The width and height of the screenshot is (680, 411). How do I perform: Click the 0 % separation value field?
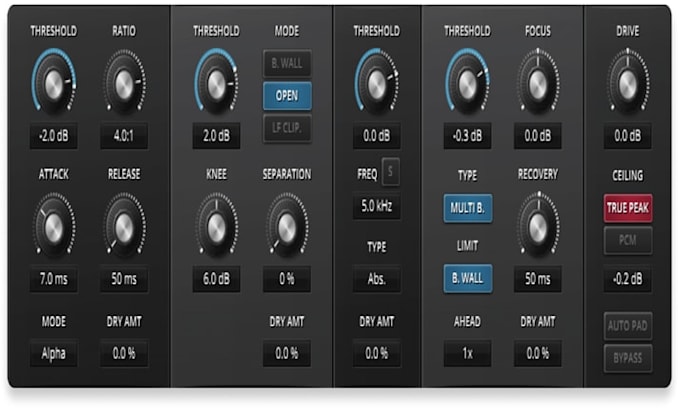pos(287,279)
